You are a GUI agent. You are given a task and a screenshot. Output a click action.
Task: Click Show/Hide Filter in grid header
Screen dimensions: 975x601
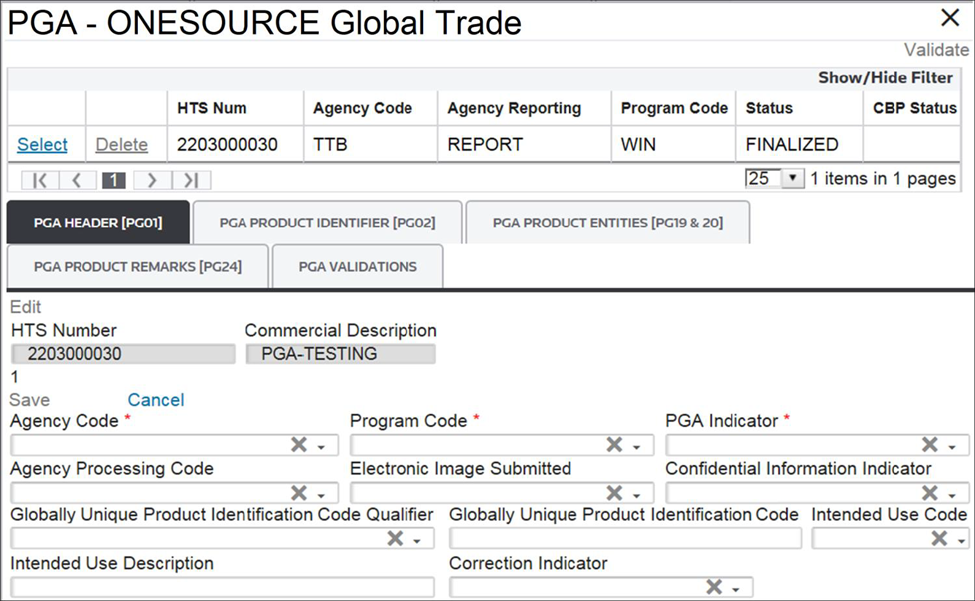pos(885,78)
